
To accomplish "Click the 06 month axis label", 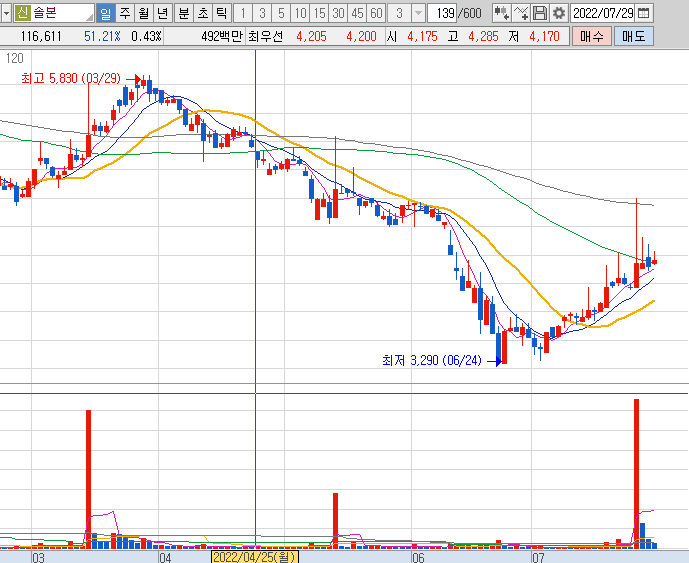I will coord(418,558).
